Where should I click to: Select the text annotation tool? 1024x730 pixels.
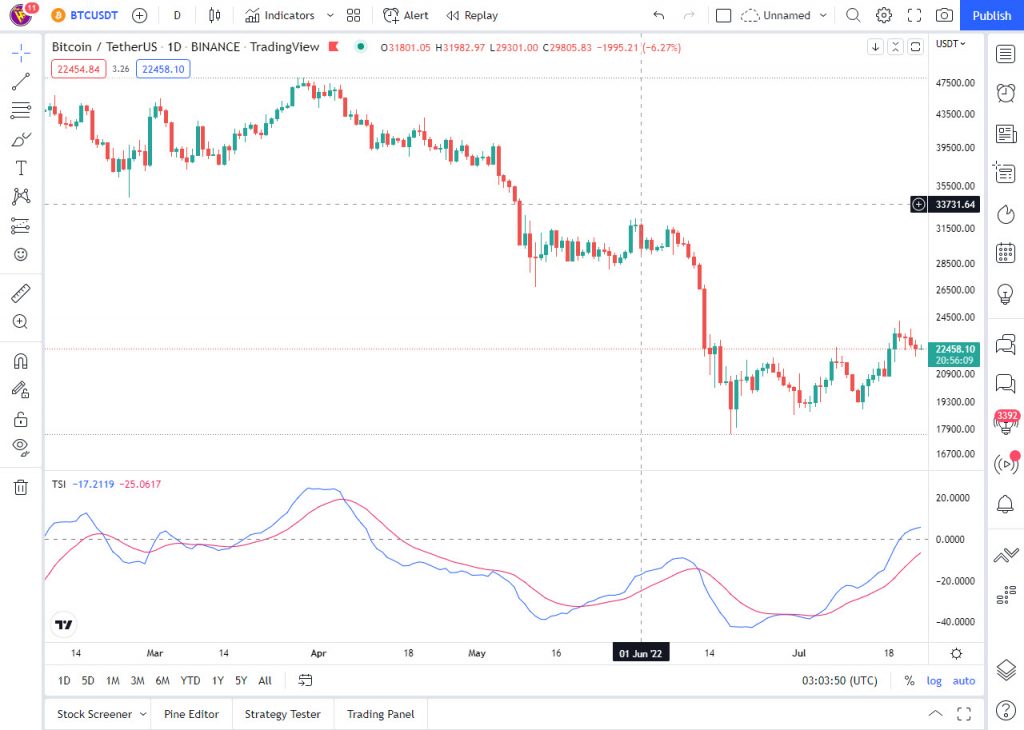(21, 168)
